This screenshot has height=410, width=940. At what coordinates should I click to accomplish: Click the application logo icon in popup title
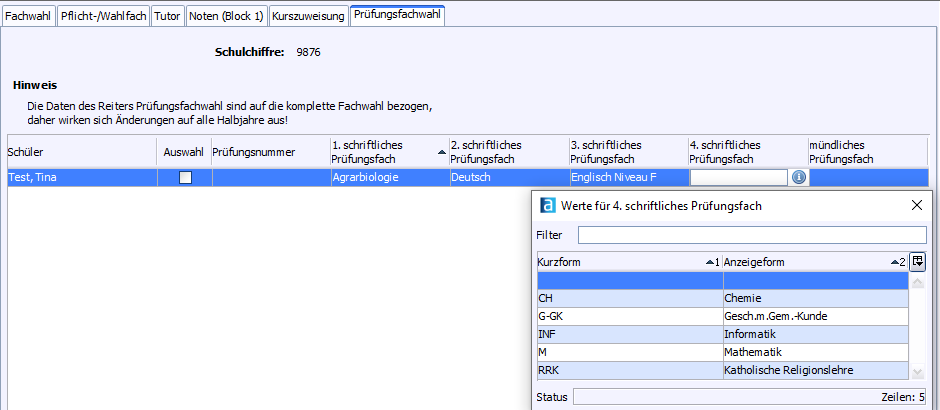click(547, 205)
